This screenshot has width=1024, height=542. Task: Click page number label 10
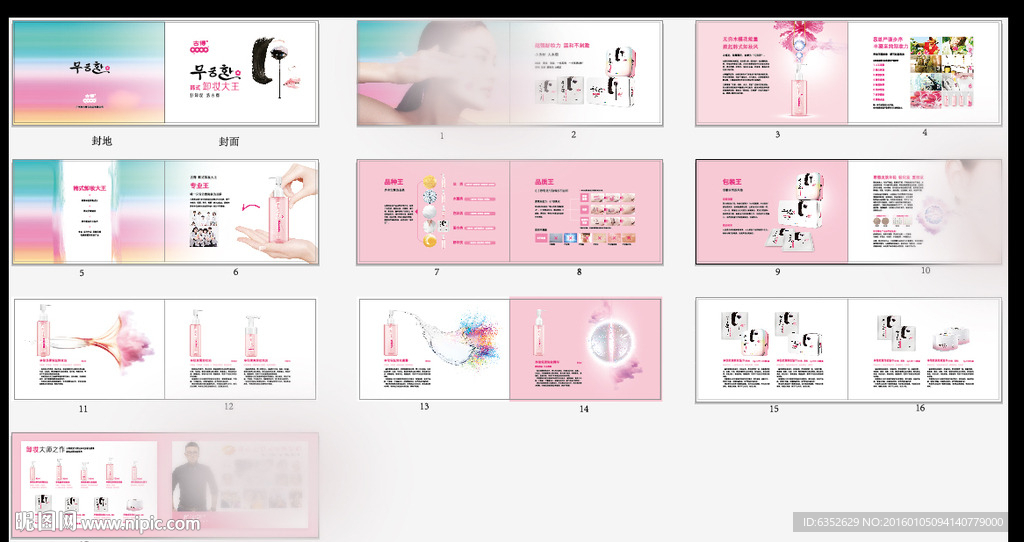[925, 270]
